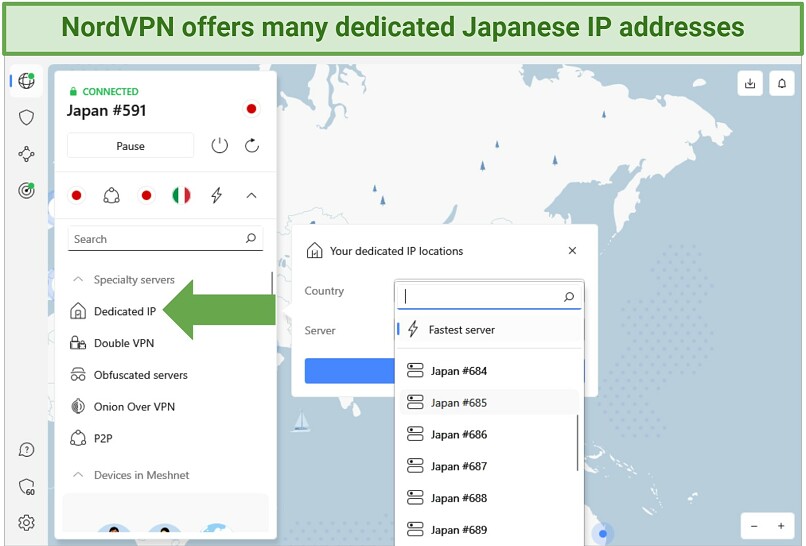Click the search magnifier in server list
Image resolution: width=806 pixels, height=546 pixels.
coord(250,238)
